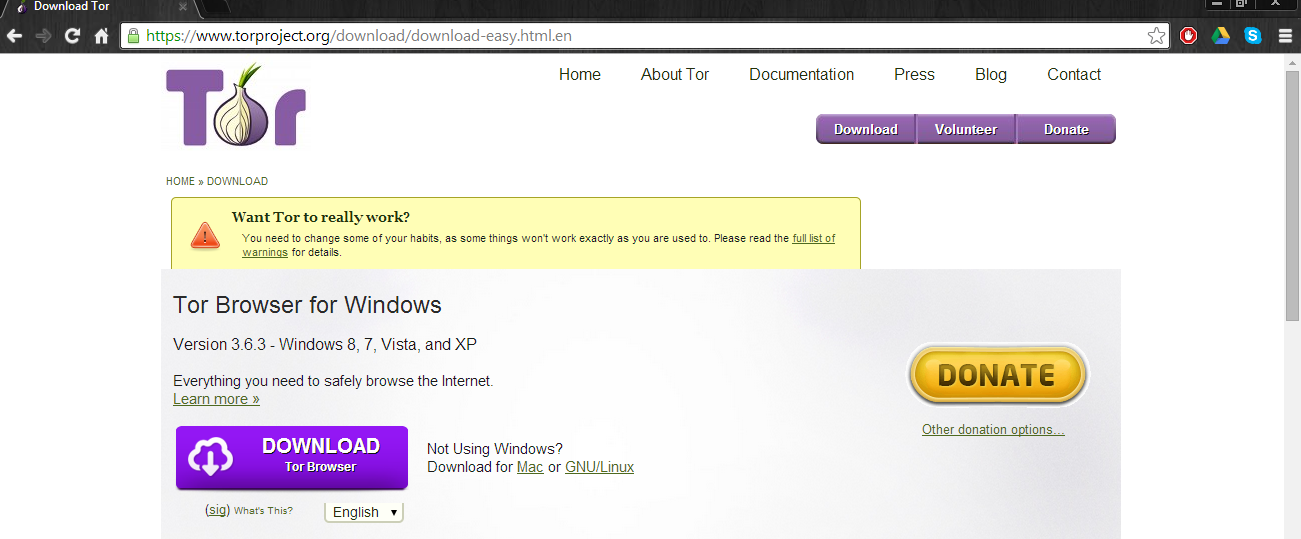Open the Google Drive extension icon

(1221, 36)
